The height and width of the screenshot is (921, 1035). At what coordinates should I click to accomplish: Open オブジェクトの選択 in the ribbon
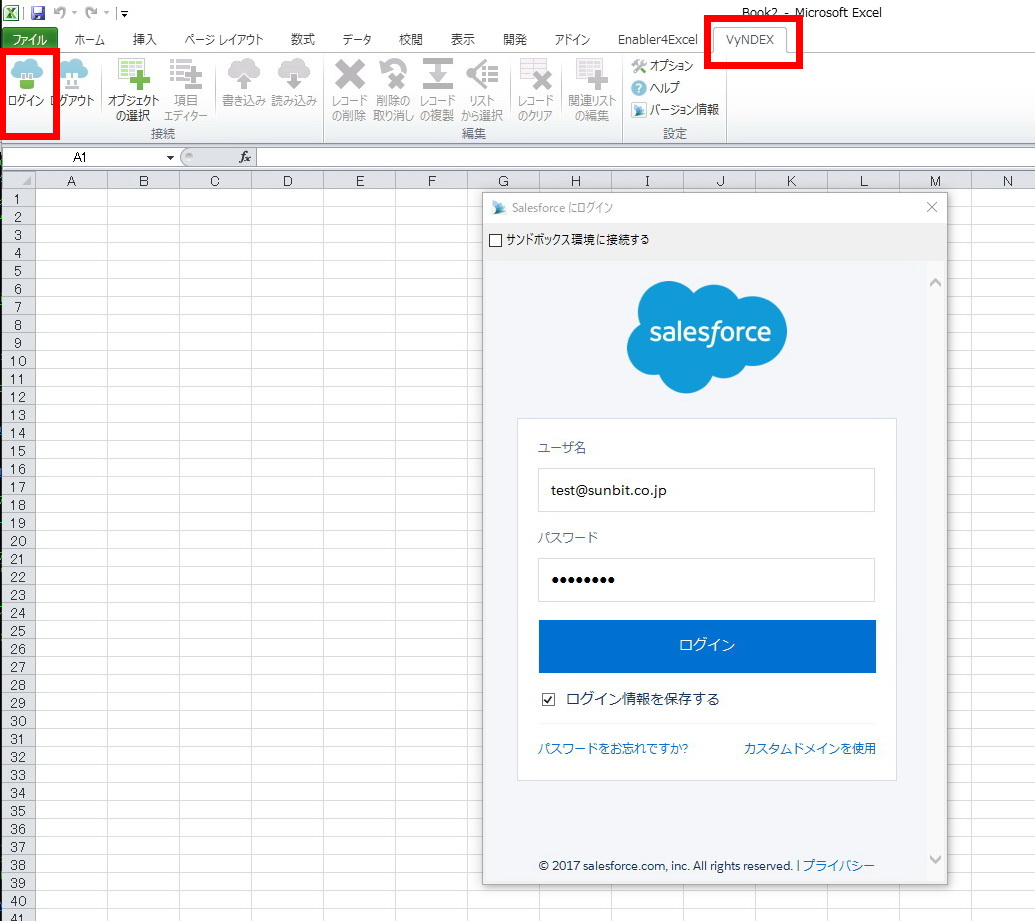(133, 90)
